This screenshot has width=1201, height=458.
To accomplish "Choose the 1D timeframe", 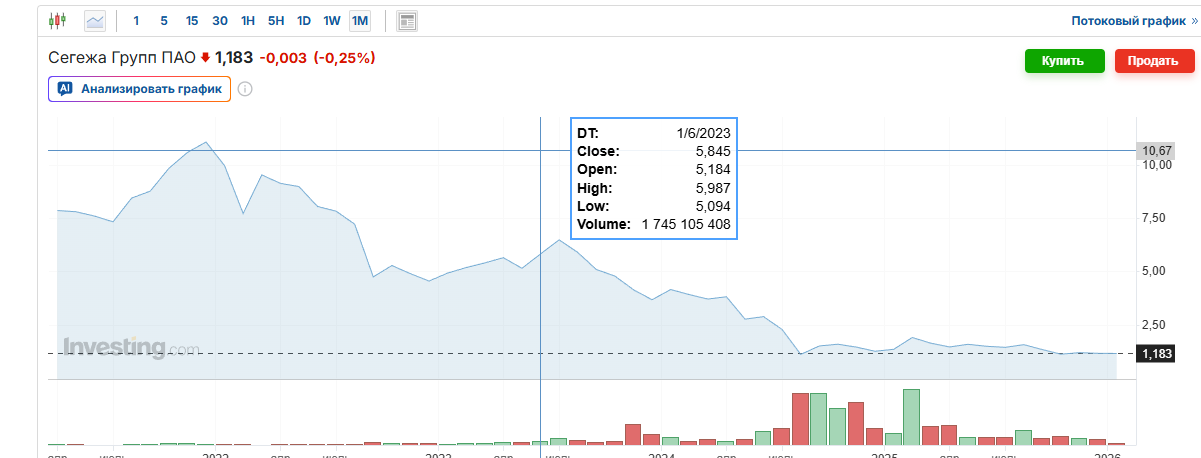I will tap(304, 20).
